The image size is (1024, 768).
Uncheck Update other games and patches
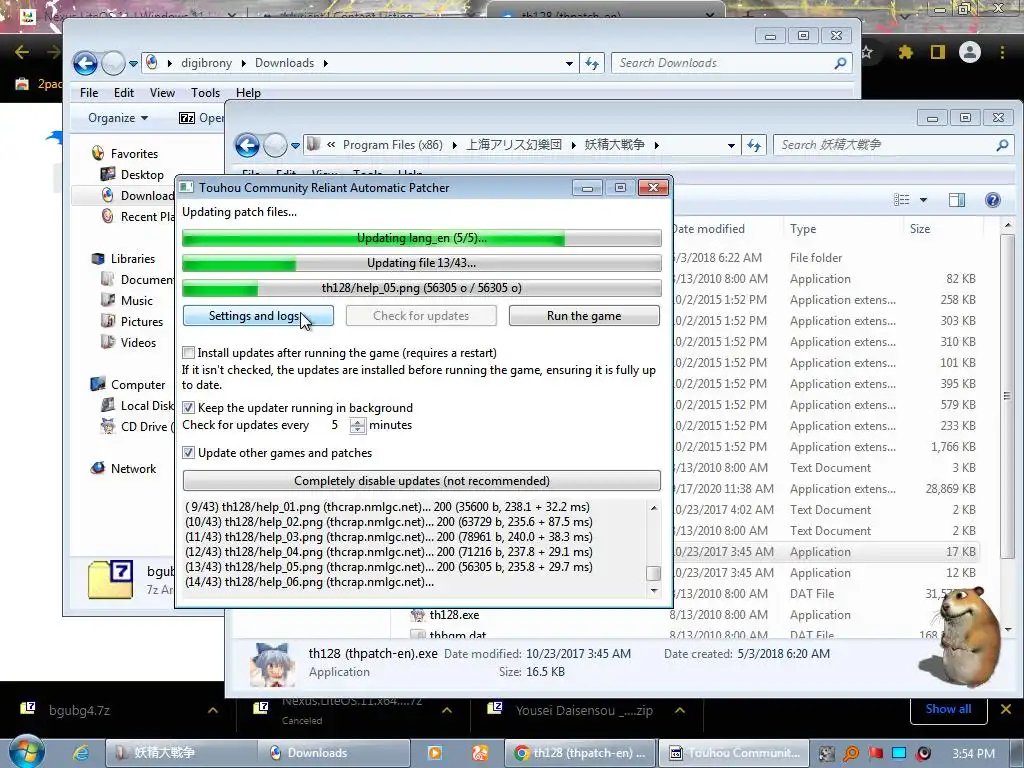point(188,453)
